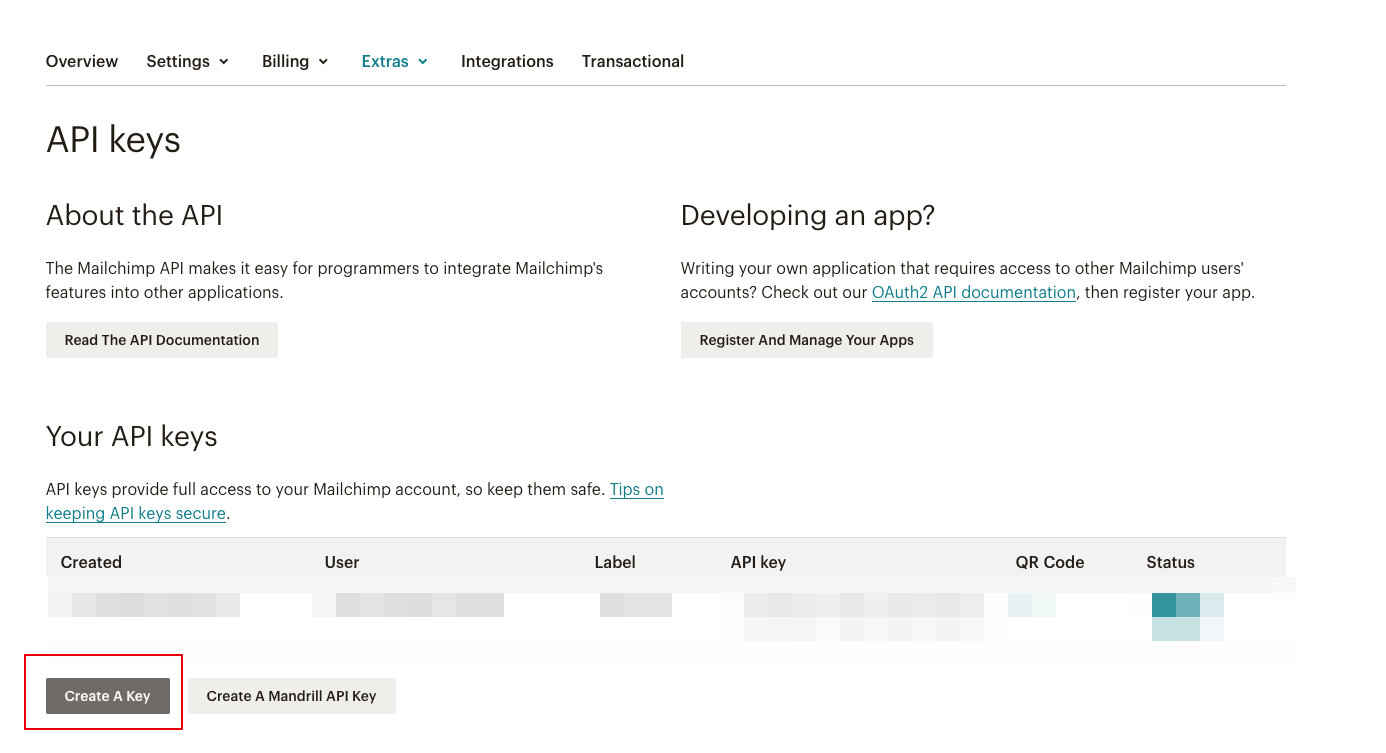The image size is (1386, 753).
Task: Open the Overview tab
Action: [x=82, y=61]
